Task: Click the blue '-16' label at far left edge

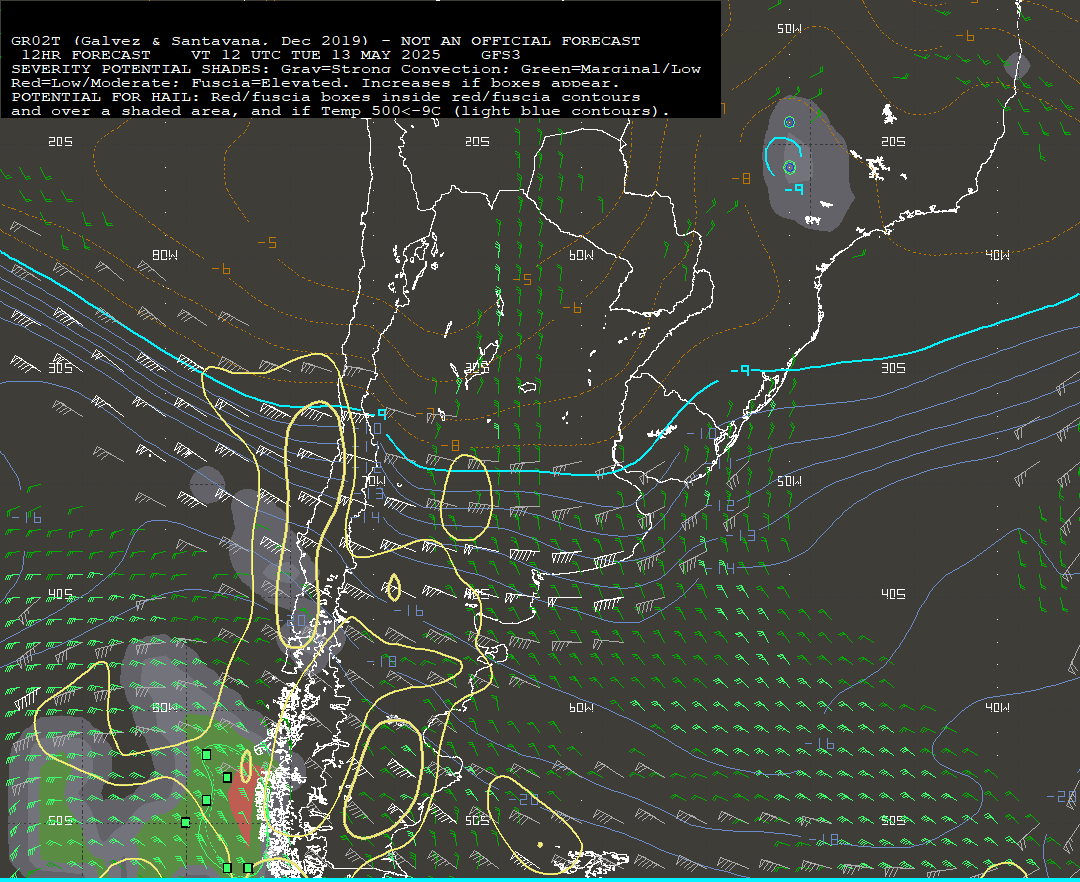Action: [x=26, y=517]
